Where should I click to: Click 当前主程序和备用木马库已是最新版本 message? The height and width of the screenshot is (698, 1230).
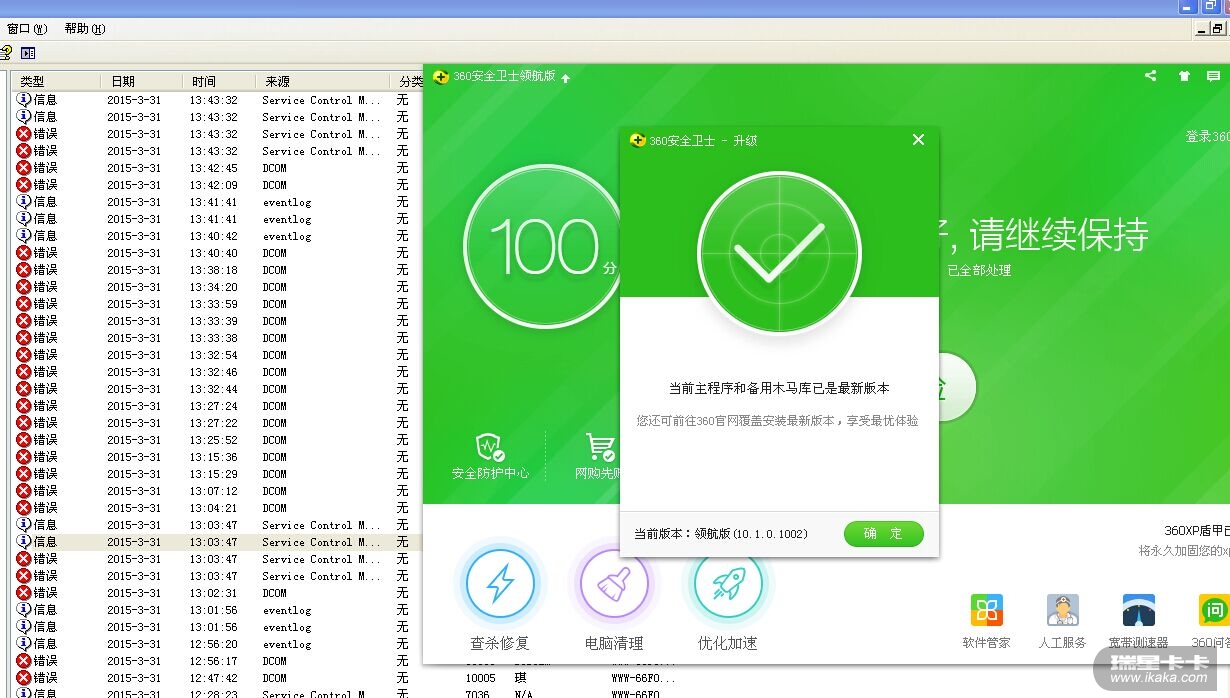779,388
